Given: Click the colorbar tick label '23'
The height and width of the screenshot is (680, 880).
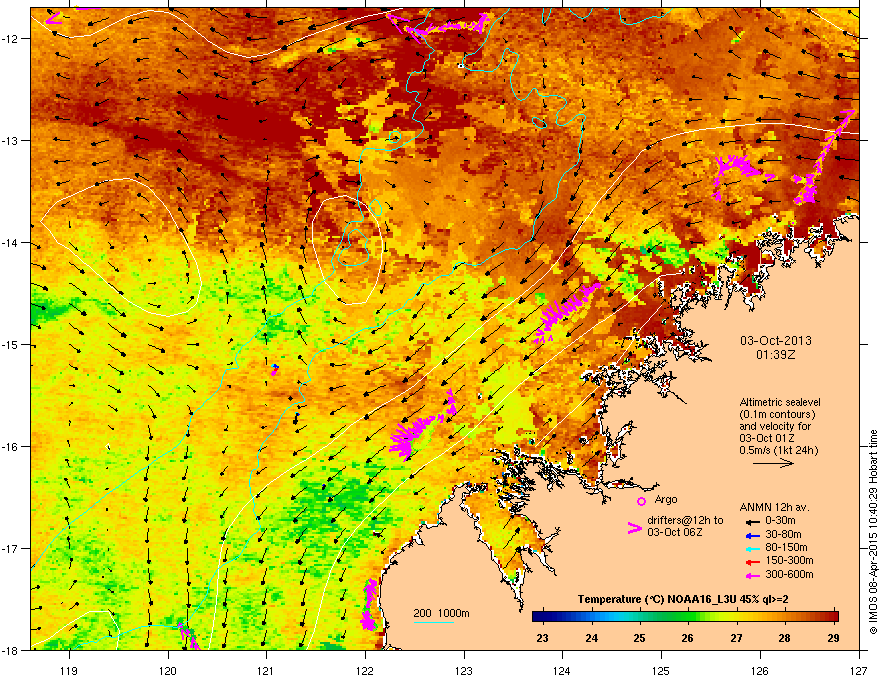Looking at the screenshot, I should tap(542, 638).
